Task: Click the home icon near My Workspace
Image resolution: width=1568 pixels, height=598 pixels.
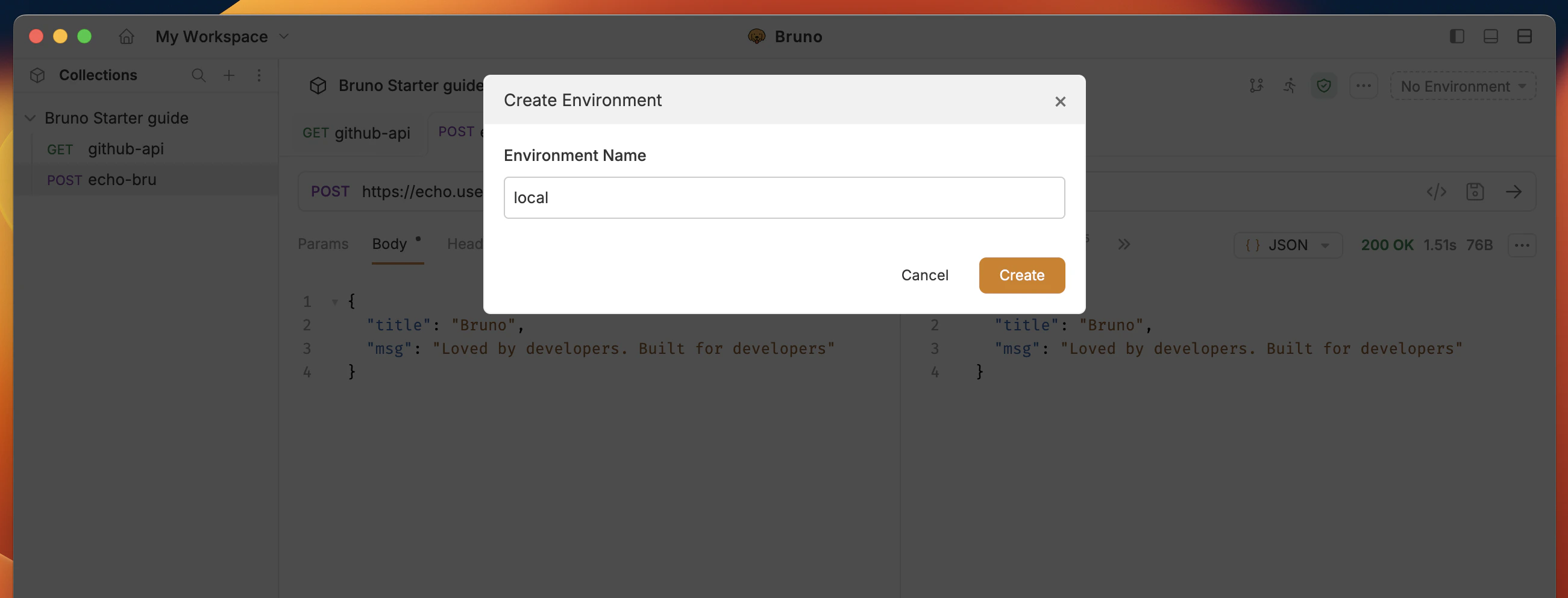Action: click(126, 37)
